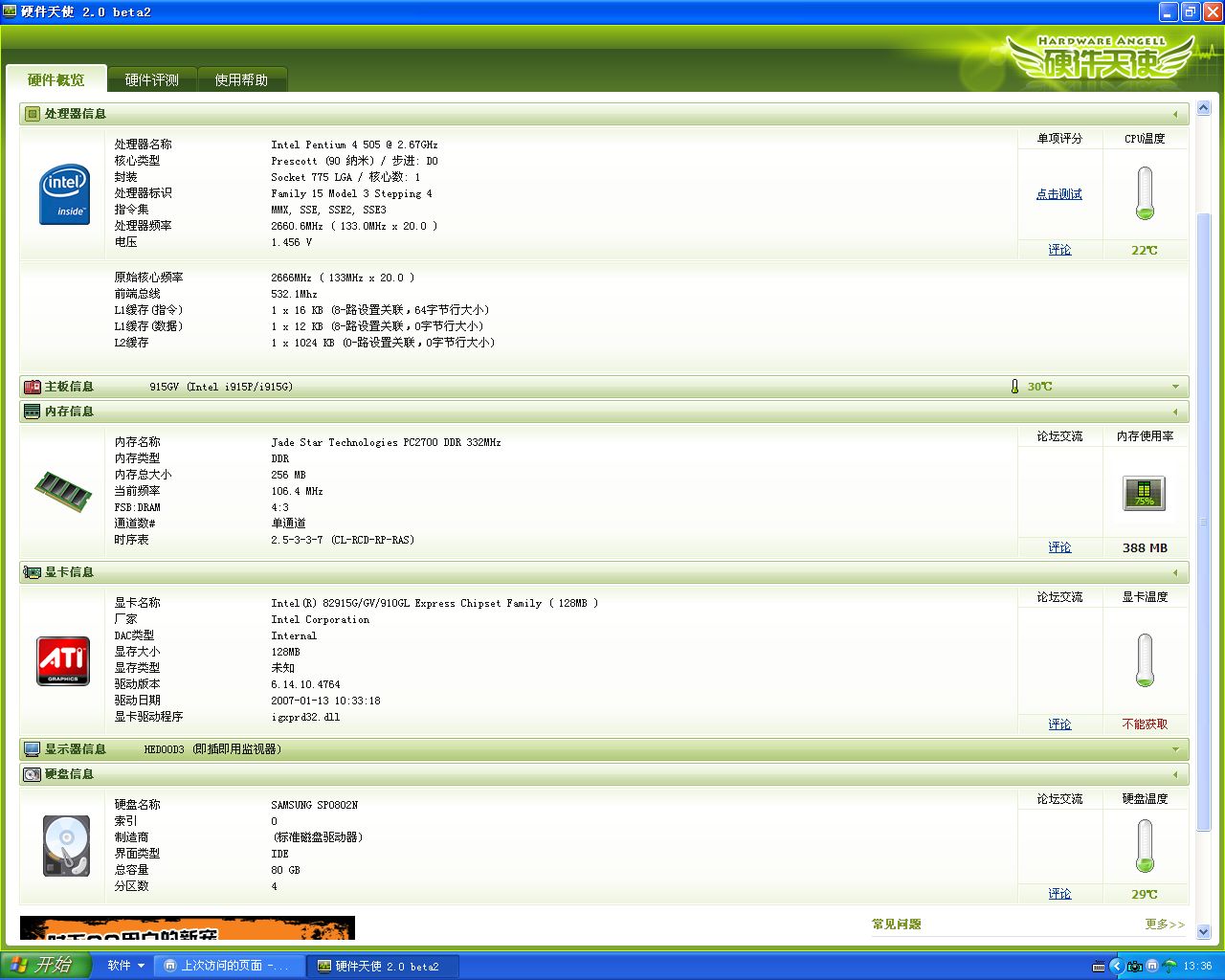Viewport: 1225px width, 980px height.
Task: Click the hard disk temperature thermometer
Action: (x=1145, y=846)
